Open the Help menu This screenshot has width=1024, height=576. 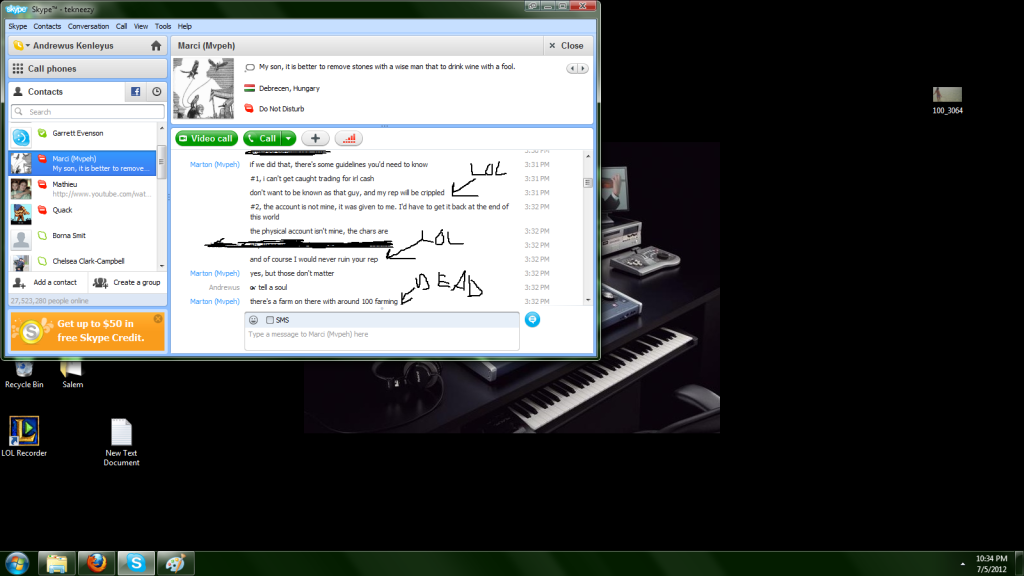click(185, 26)
